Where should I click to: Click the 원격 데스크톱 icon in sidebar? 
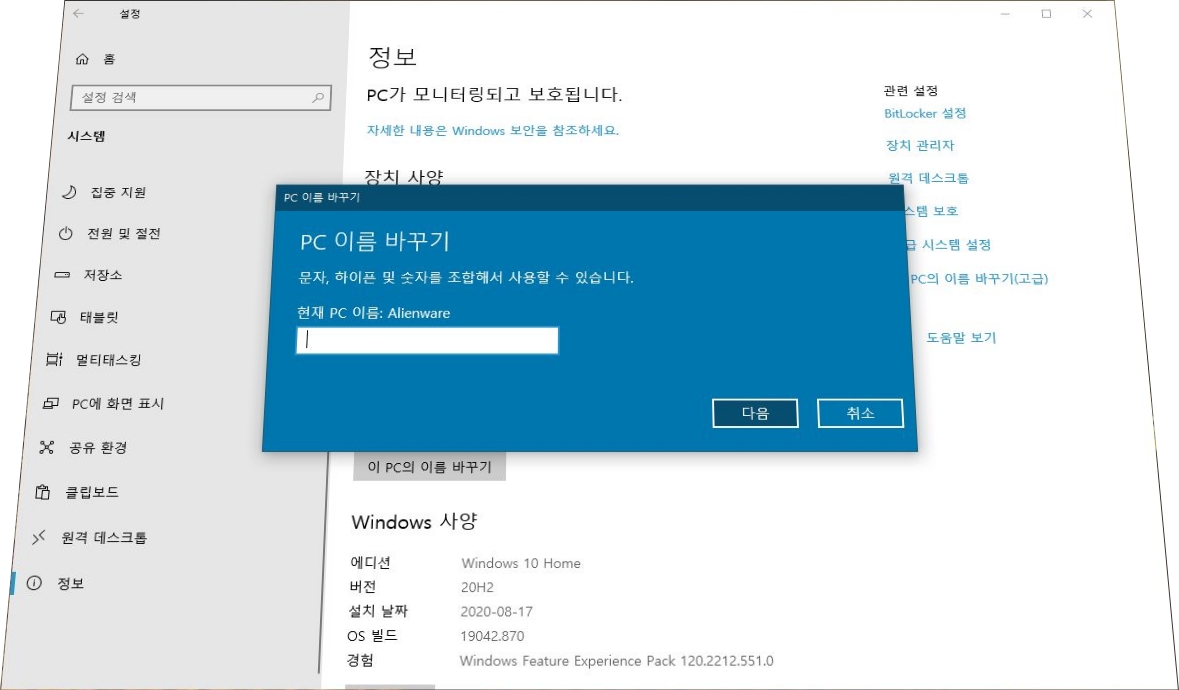pos(39,537)
